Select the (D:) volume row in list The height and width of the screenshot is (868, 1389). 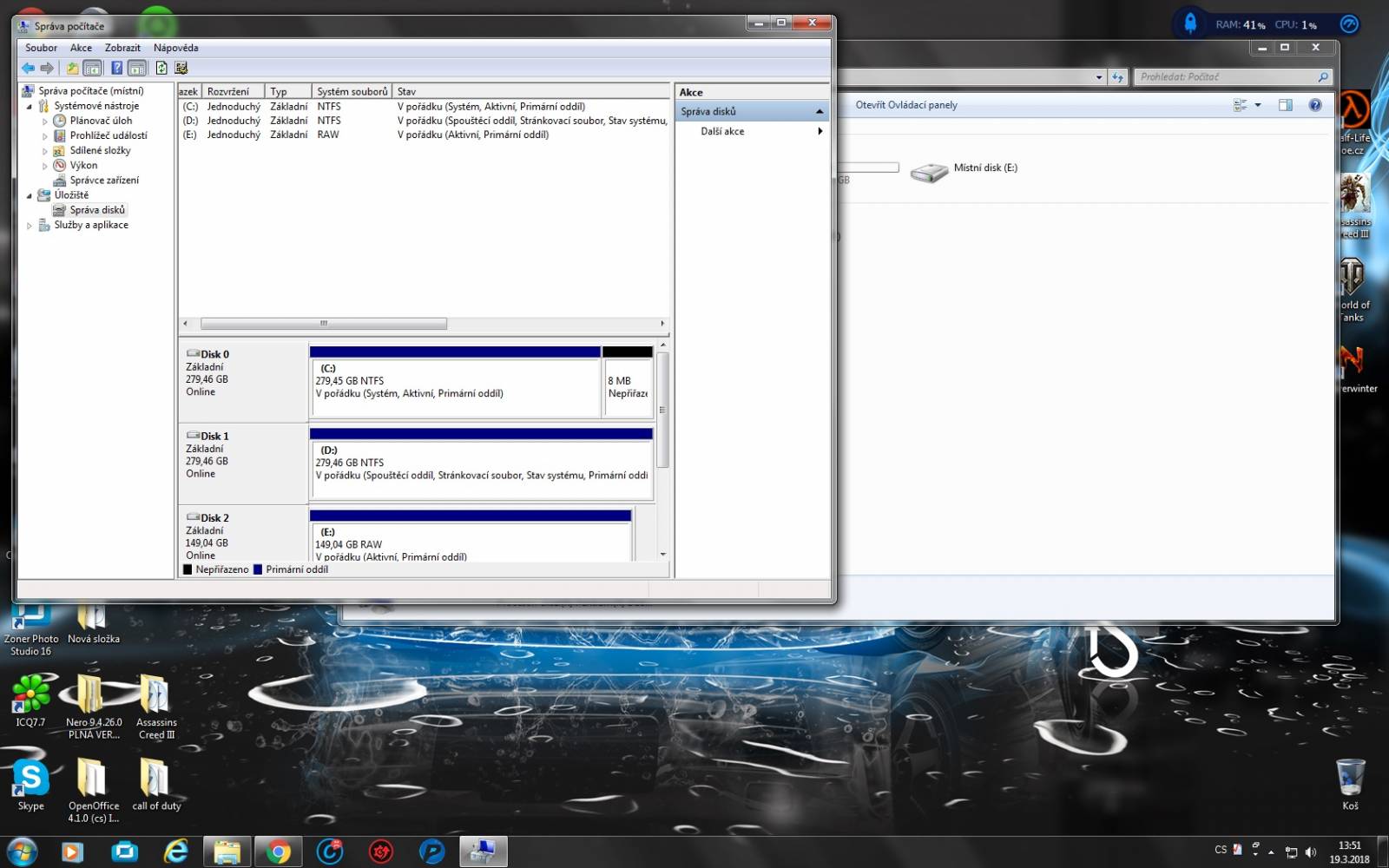pos(424,121)
